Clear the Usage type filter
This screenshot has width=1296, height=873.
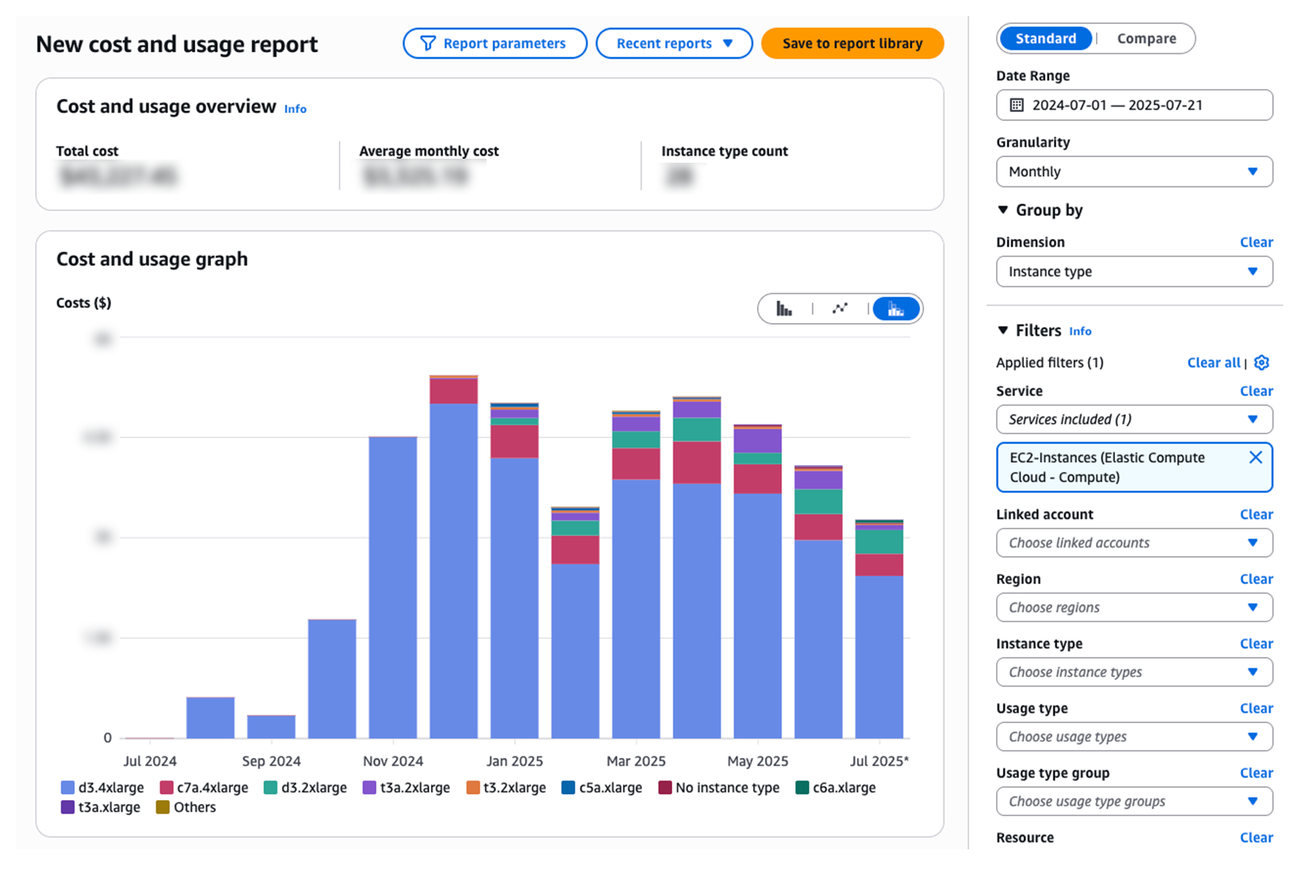click(x=1256, y=708)
